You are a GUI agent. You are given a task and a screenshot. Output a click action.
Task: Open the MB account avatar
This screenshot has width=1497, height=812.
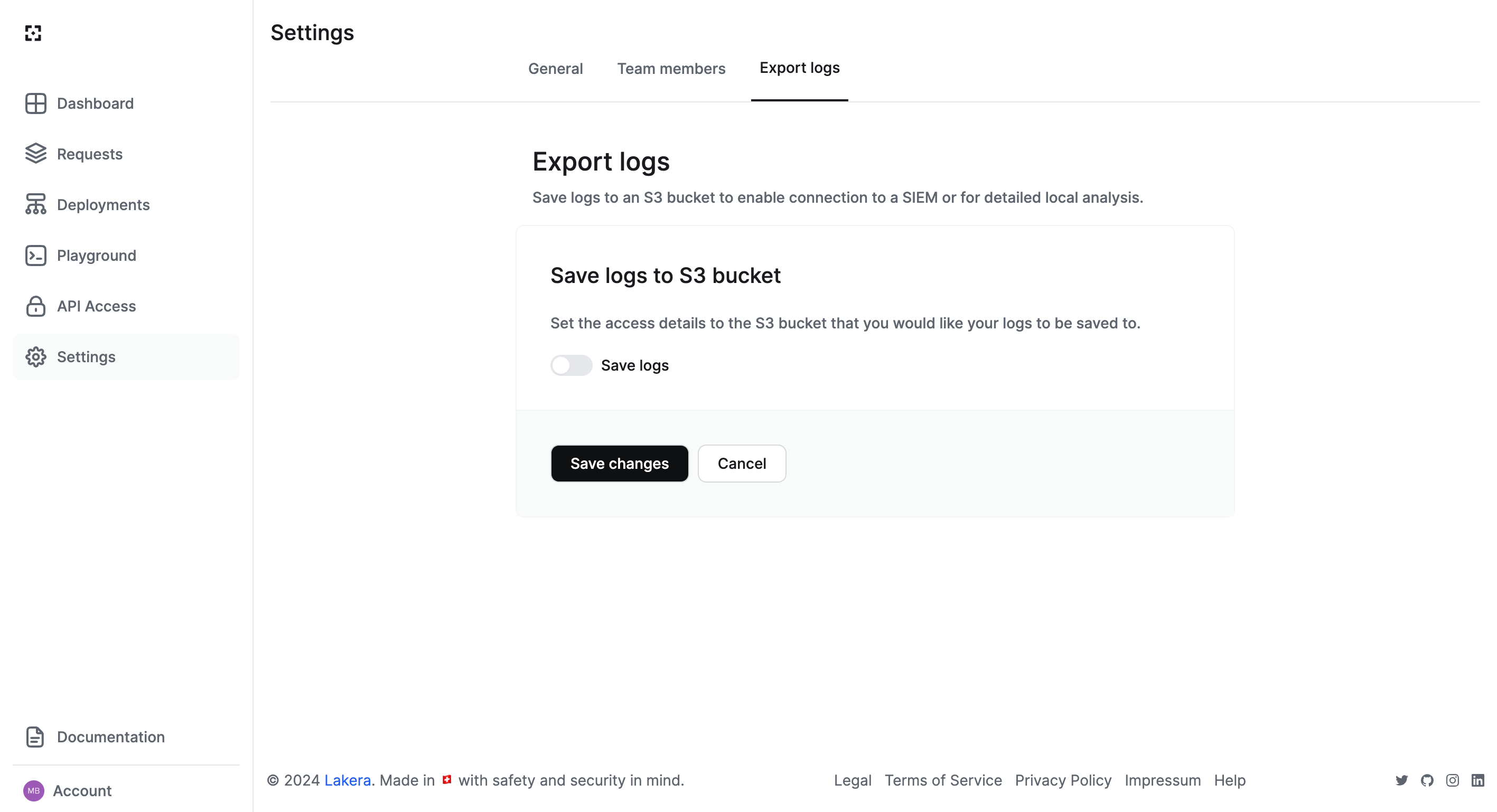(x=34, y=790)
